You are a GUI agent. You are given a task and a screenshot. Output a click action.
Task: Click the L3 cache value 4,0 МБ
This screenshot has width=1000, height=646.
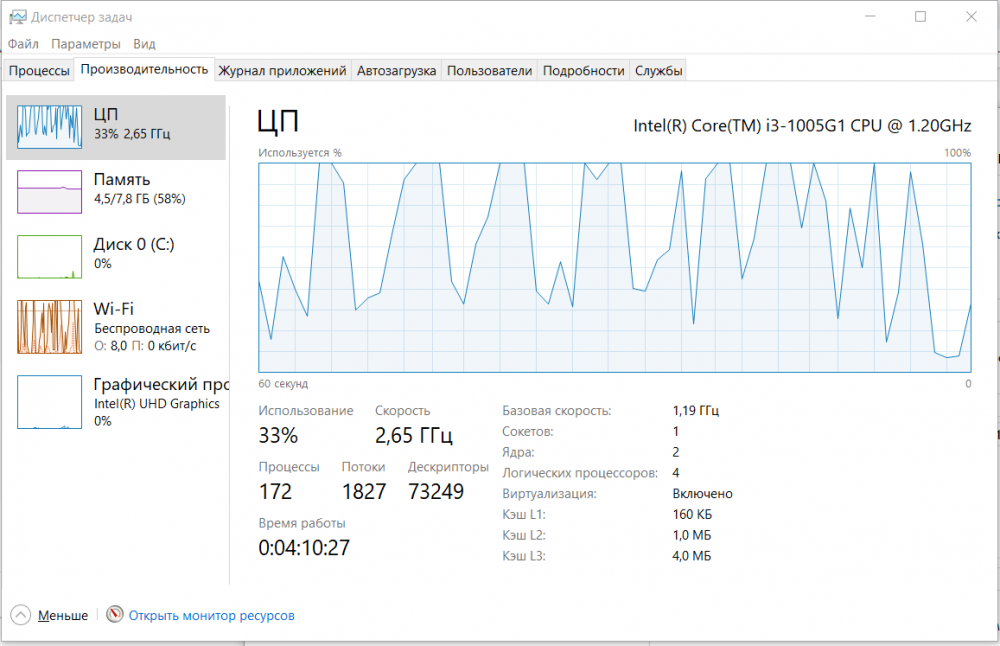point(691,555)
